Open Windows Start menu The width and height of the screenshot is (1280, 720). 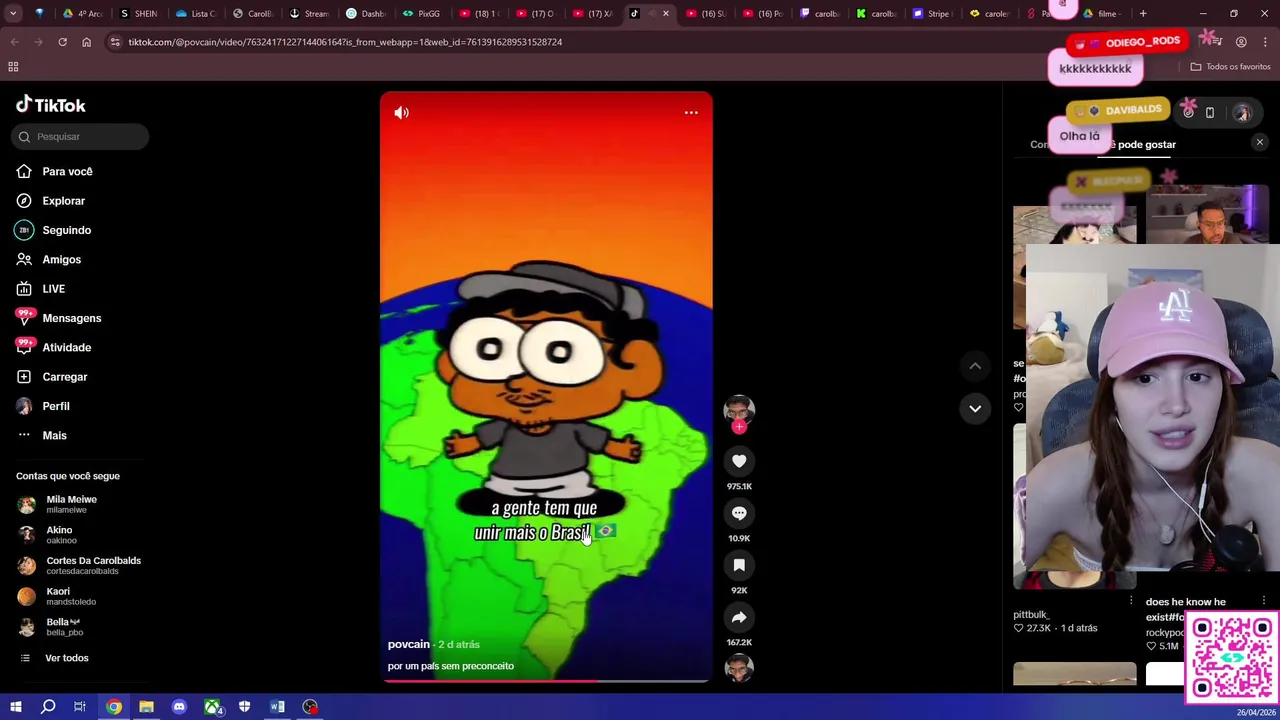(15, 707)
